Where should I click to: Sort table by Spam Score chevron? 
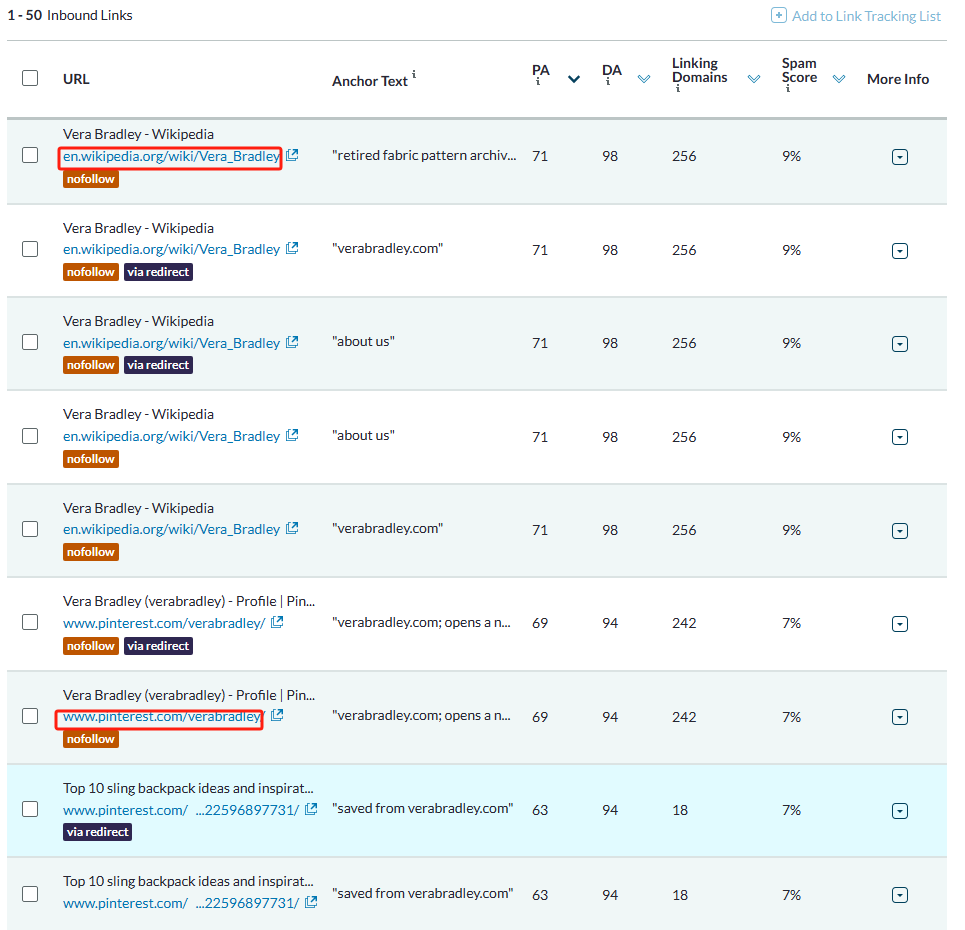(x=839, y=79)
